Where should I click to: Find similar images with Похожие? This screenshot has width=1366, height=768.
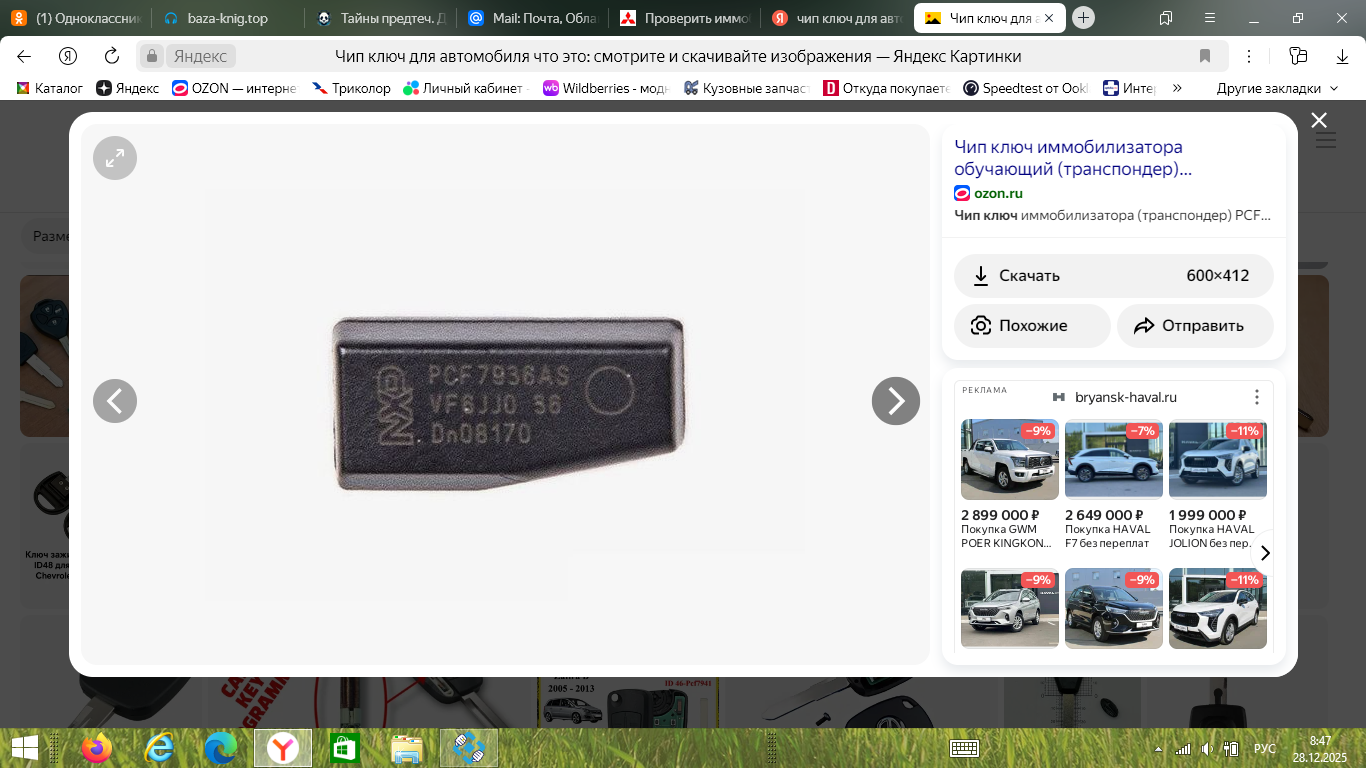[1032, 326]
